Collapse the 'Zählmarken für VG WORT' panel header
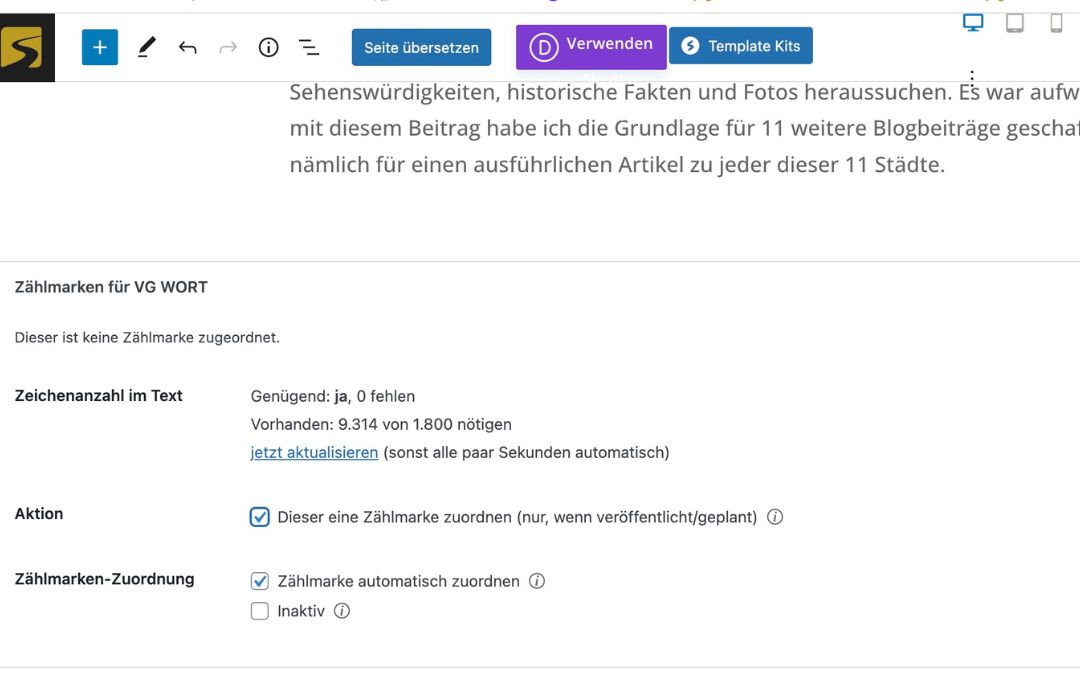This screenshot has height=675, width=1080. (111, 287)
